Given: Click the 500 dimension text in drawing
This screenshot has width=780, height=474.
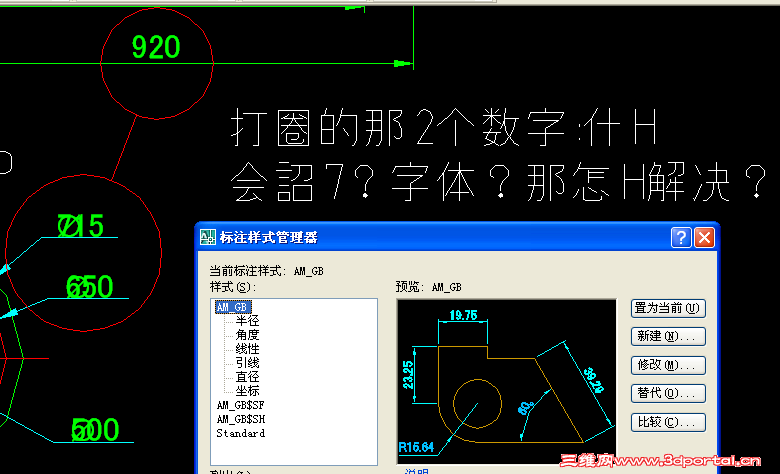Looking at the screenshot, I should (x=95, y=430).
